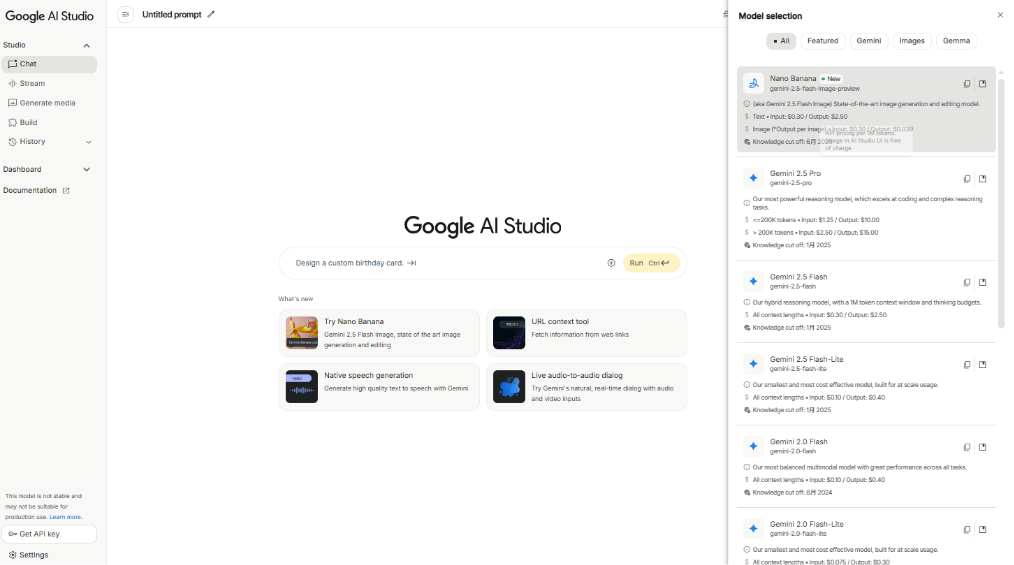Screen dimensions: 1014x565
Task: Expand the History chevron in the sidebar
Action: (89, 142)
